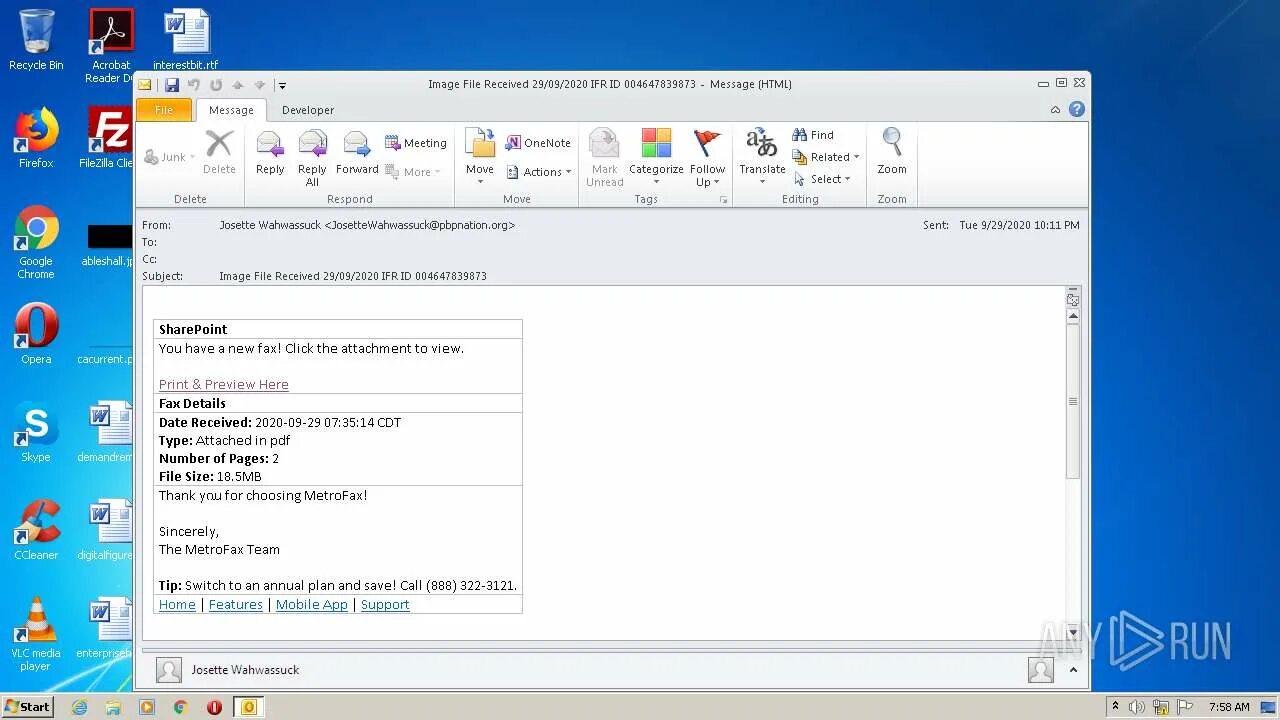
Task: Open the Select dropdown
Action: coord(822,179)
